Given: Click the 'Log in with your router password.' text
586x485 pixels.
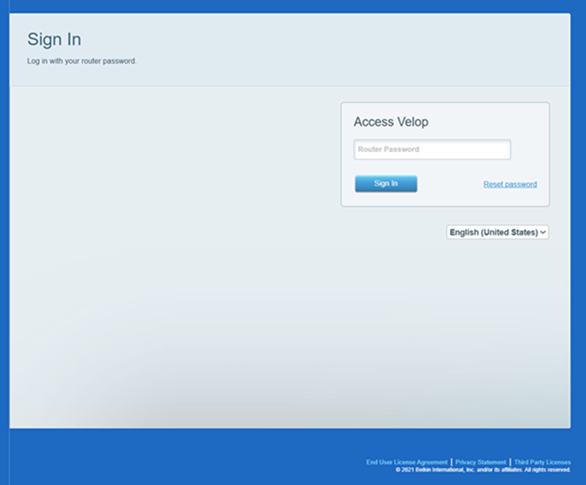Looking at the screenshot, I should pyautogui.click(x=82, y=61).
